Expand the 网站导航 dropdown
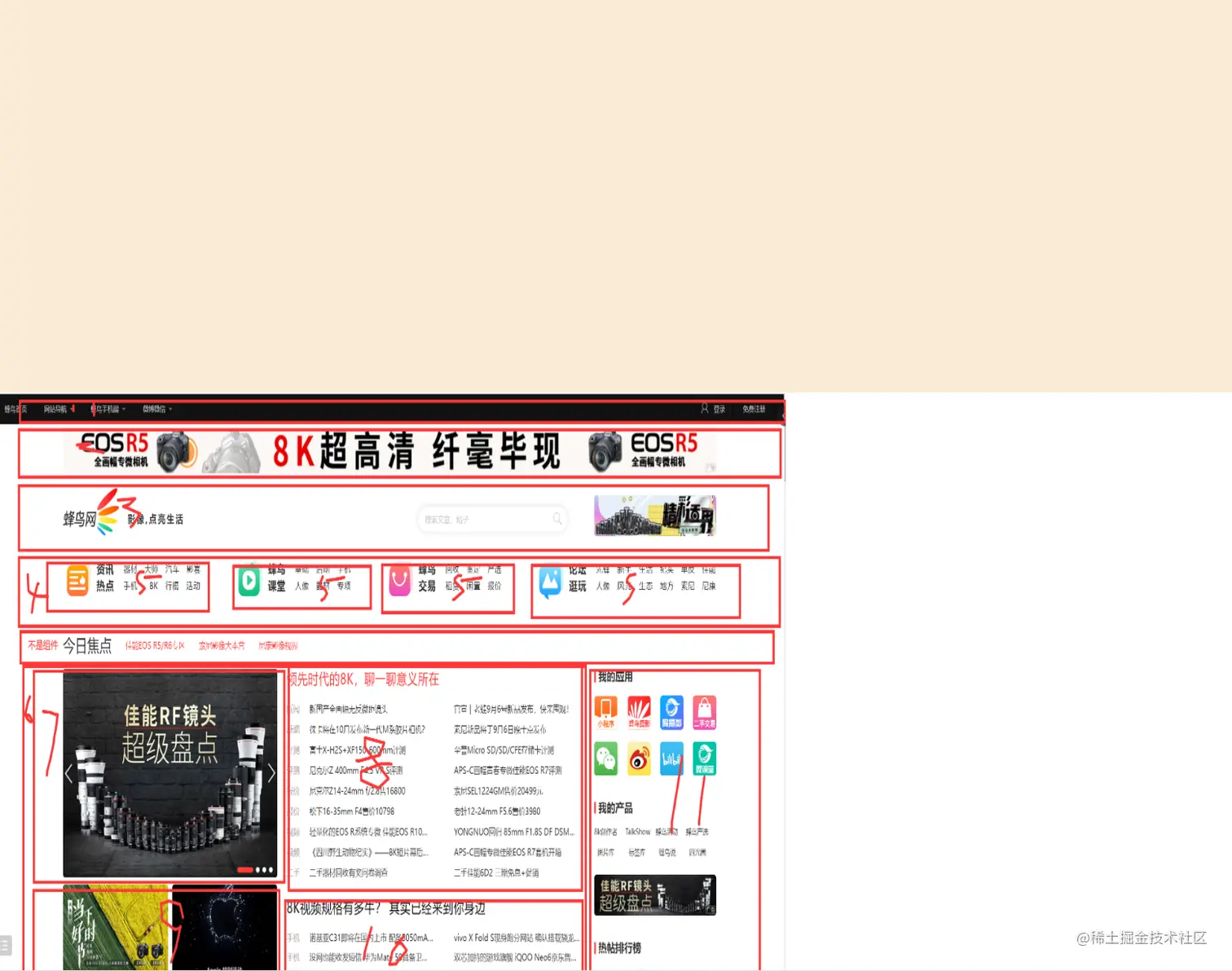Screen dimensions: 1232x971 click(x=59, y=409)
